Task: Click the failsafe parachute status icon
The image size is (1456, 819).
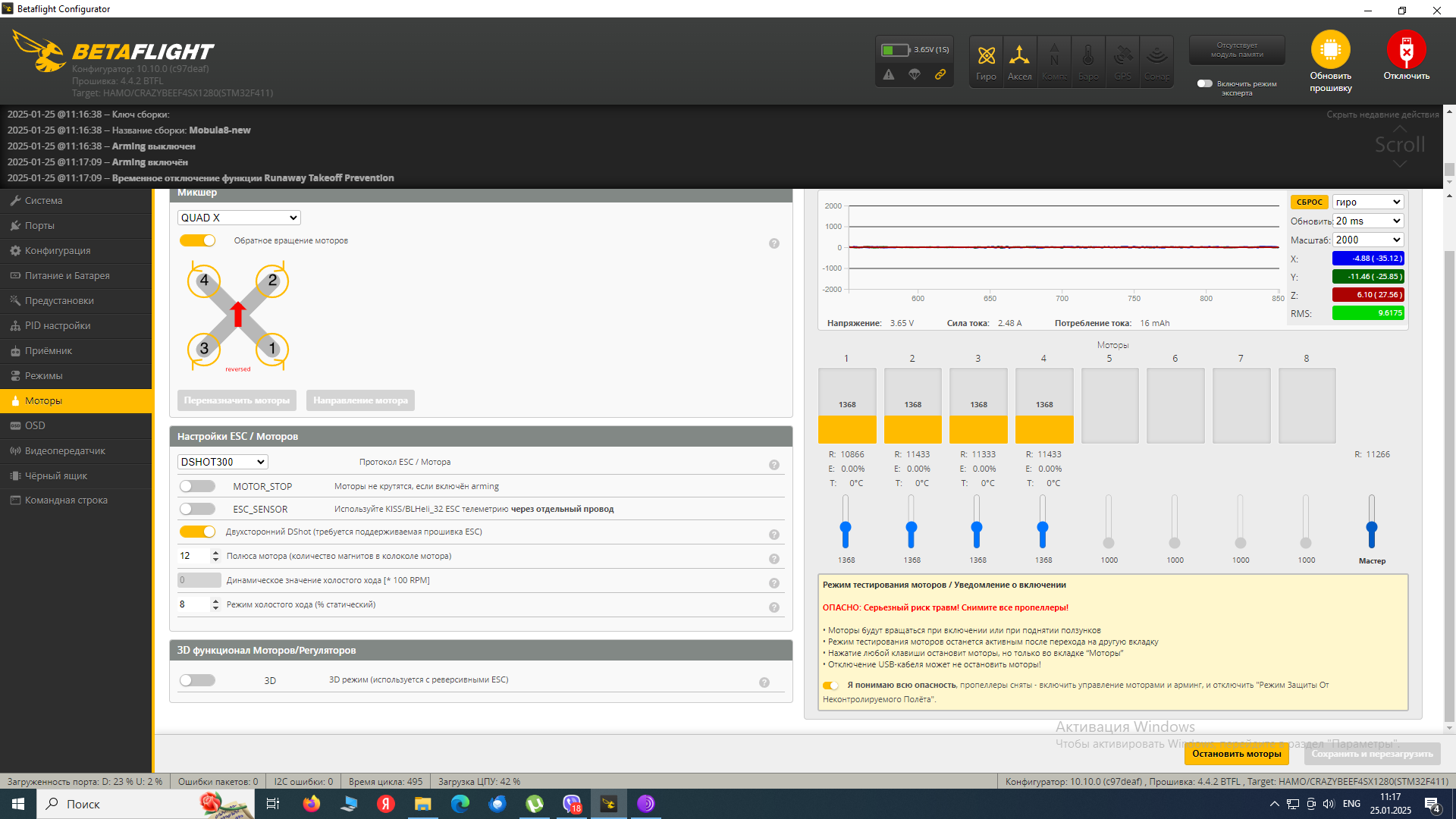Action: 915,74
